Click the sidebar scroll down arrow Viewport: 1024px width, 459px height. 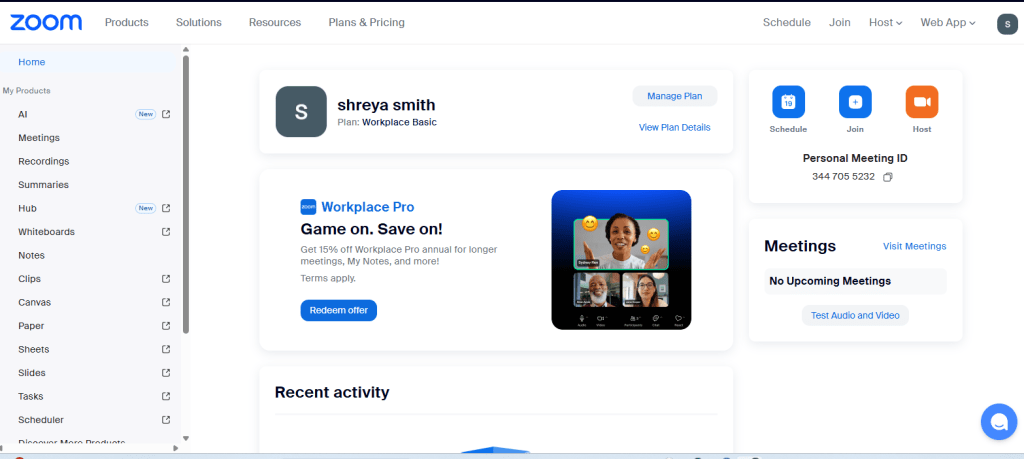[185, 439]
